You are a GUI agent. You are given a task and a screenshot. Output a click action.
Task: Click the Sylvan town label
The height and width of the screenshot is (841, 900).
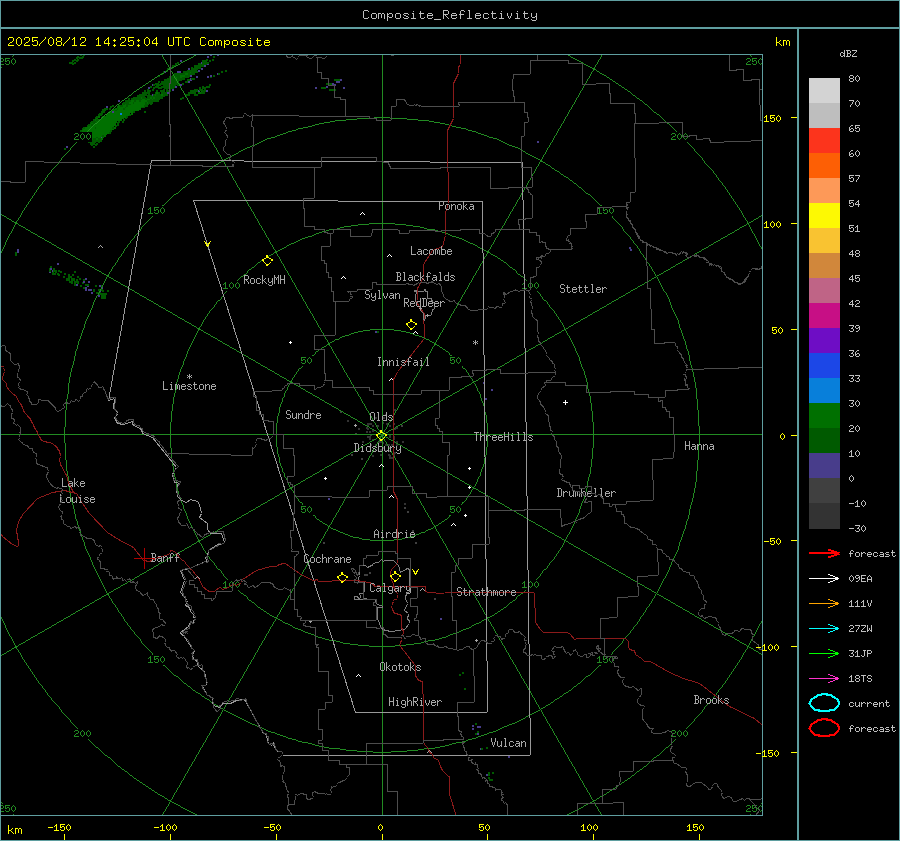coord(382,295)
